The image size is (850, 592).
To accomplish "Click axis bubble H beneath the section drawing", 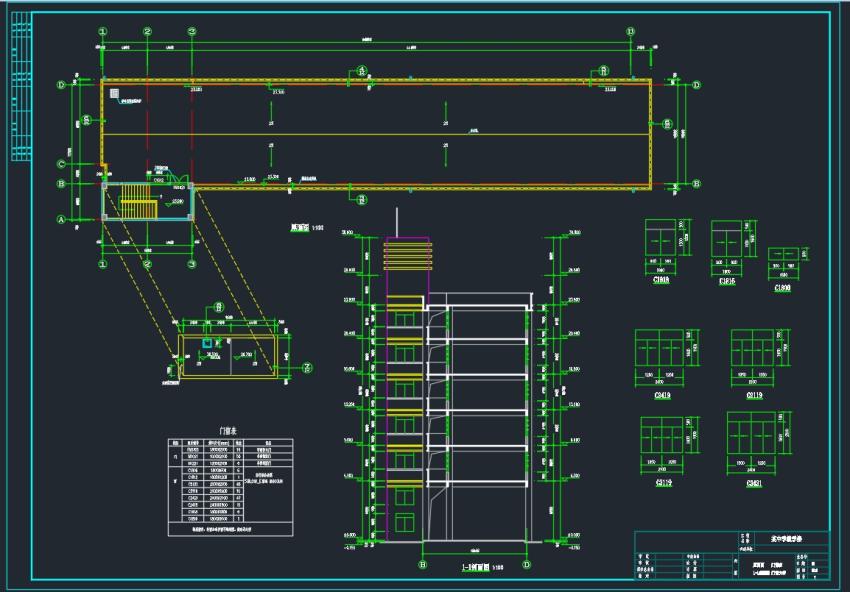I will pos(422,565).
